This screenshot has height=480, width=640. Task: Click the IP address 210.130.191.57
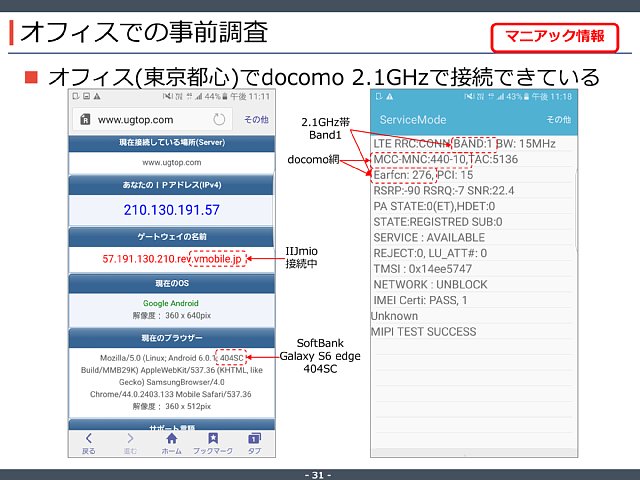(x=172, y=210)
